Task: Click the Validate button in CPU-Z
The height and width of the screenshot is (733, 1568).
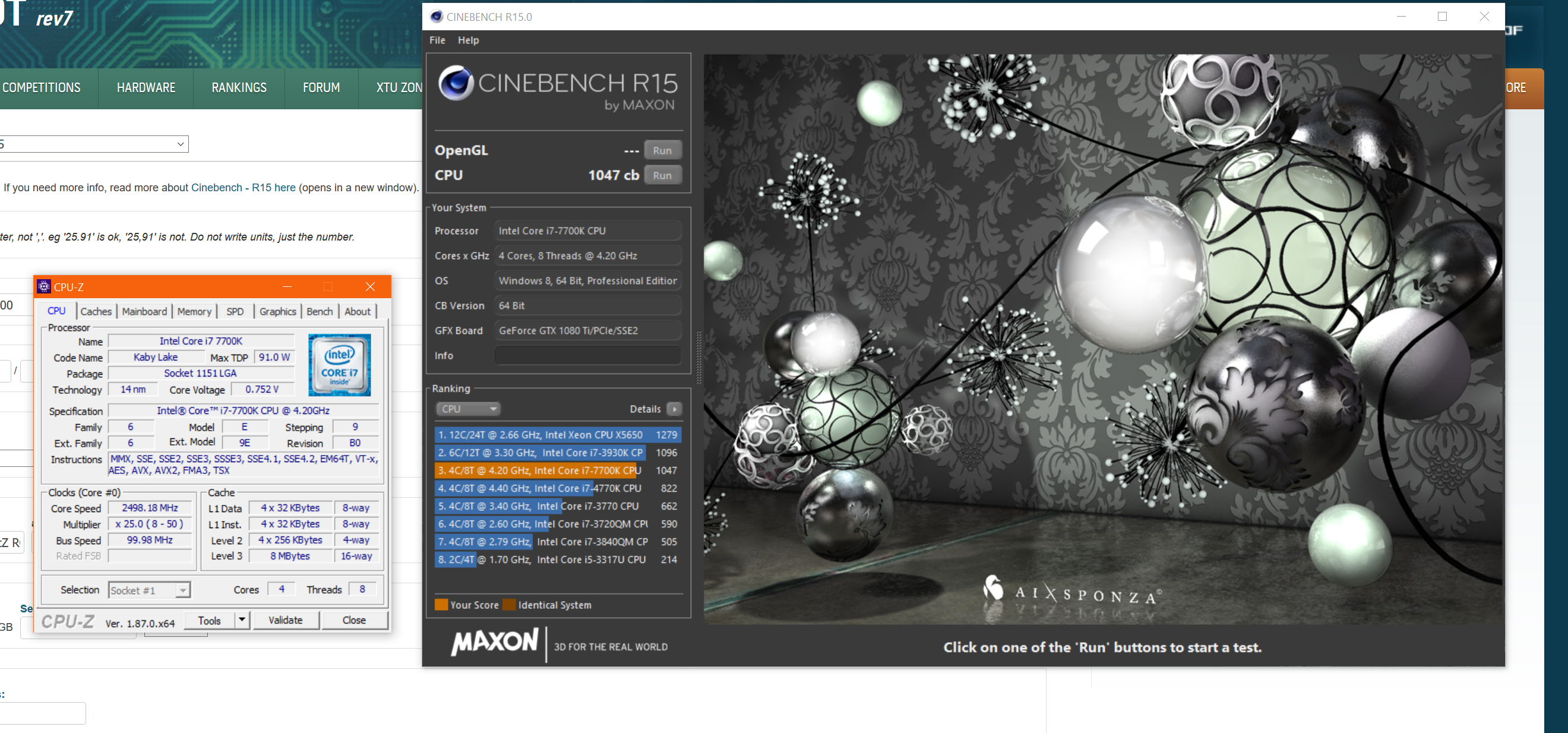Action: click(x=286, y=620)
